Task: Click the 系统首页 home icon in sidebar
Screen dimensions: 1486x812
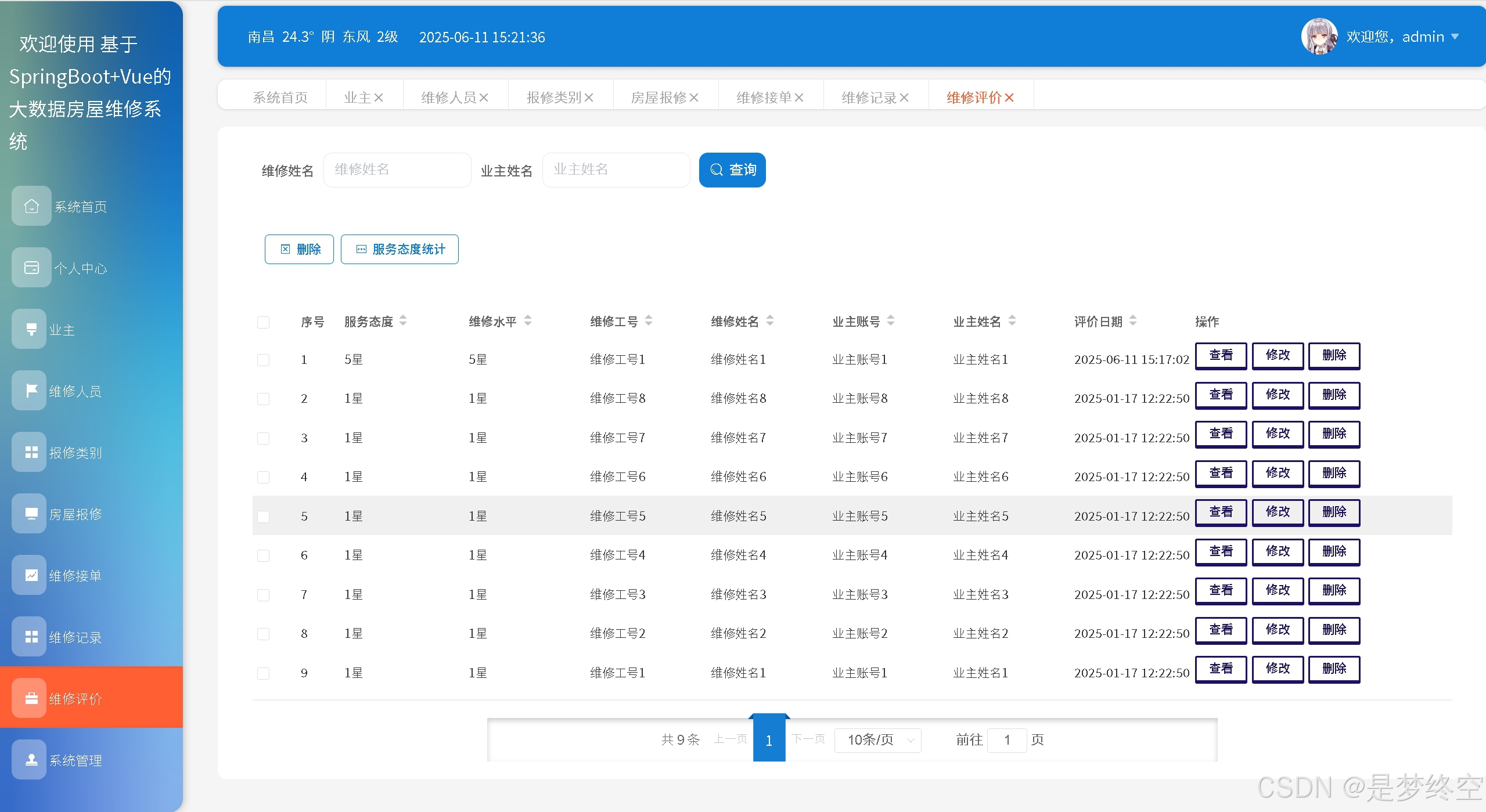Action: [x=31, y=206]
